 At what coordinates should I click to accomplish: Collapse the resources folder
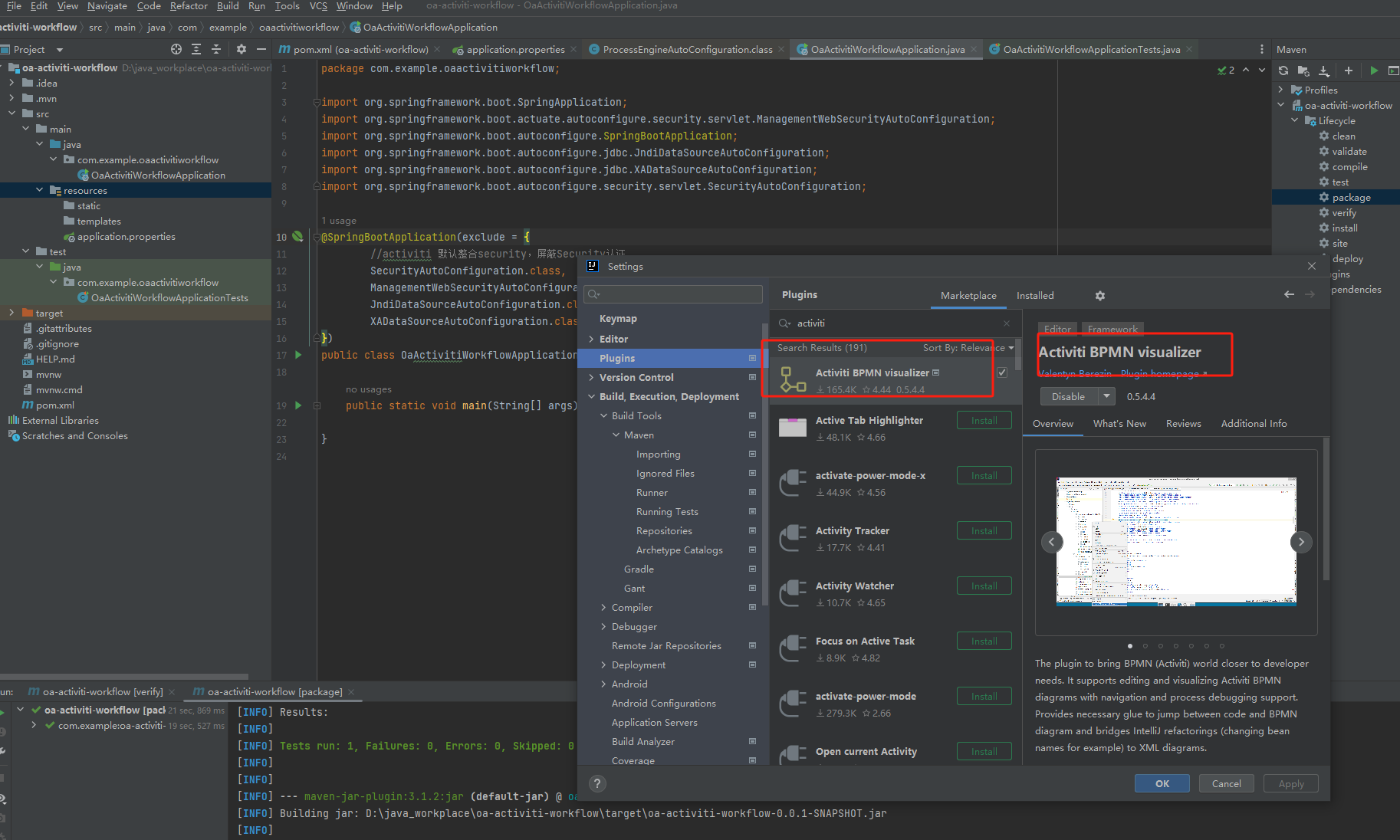click(39, 190)
